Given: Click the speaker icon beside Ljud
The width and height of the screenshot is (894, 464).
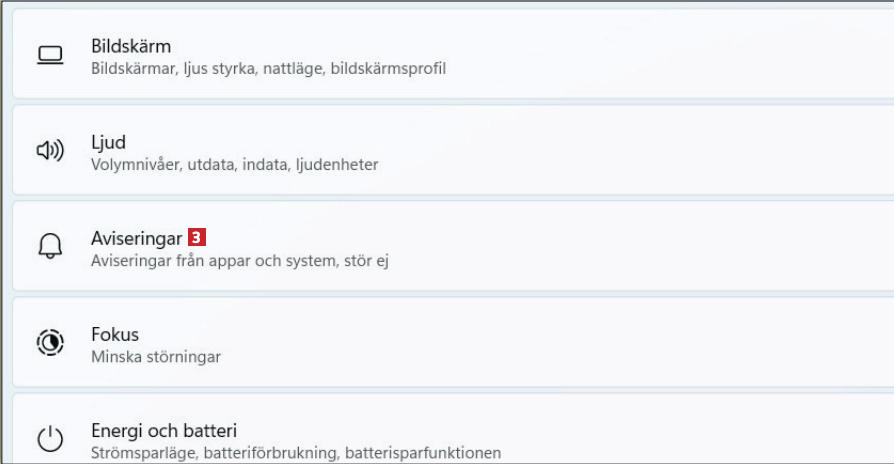Looking at the screenshot, I should (x=50, y=152).
